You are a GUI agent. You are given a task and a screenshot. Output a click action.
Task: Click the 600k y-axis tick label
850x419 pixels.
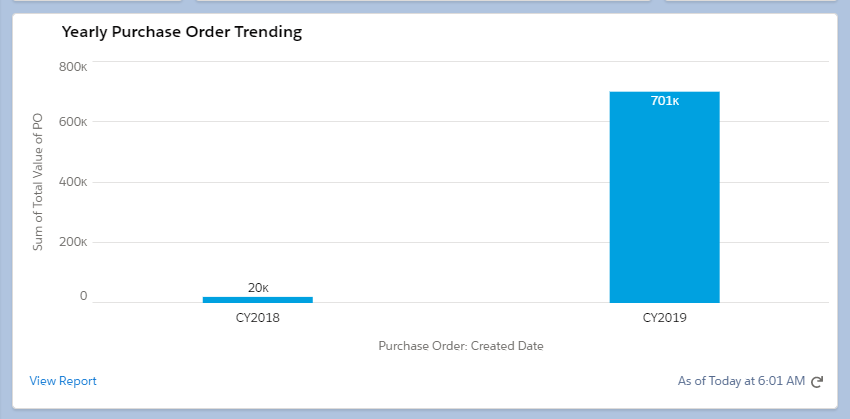(x=73, y=122)
